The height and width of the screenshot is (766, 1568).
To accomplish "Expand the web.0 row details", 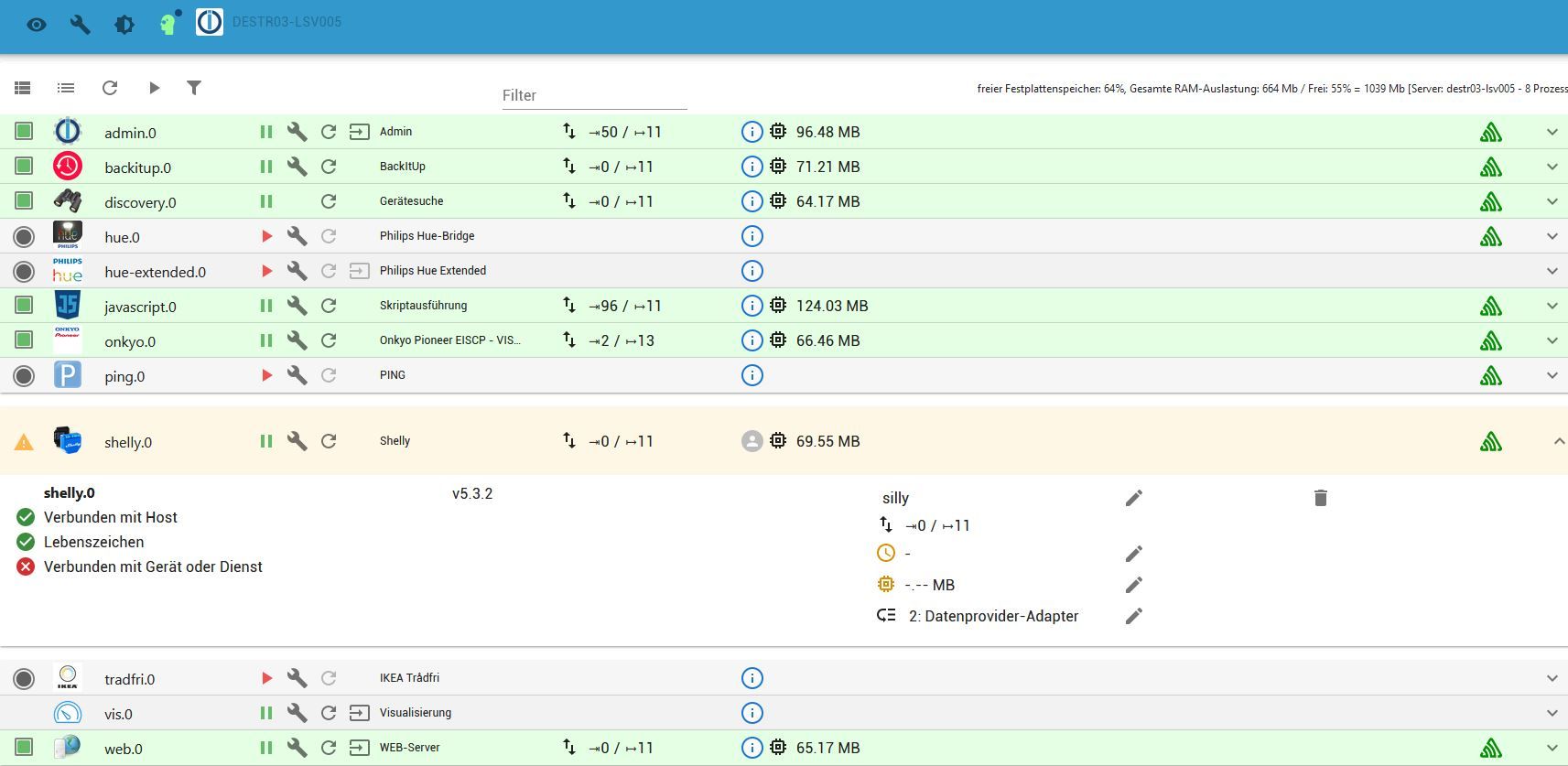I will (x=1552, y=748).
